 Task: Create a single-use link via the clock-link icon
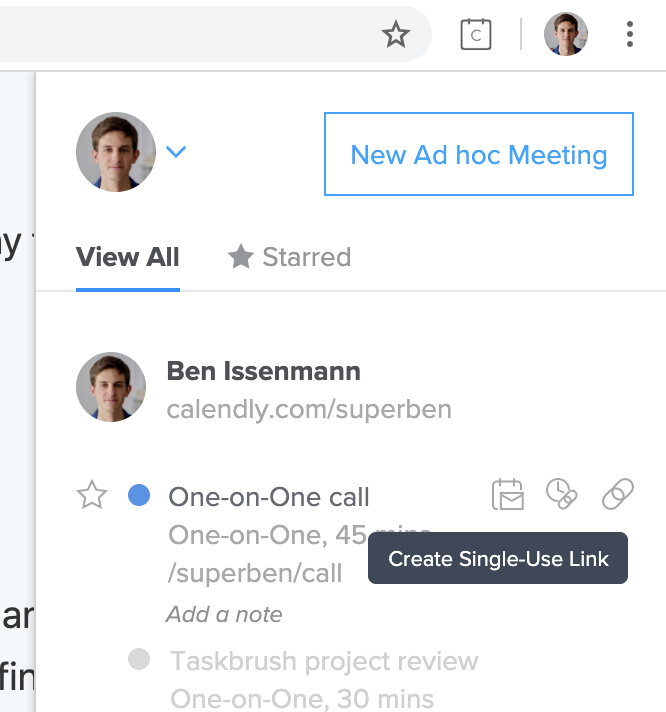(x=562, y=494)
